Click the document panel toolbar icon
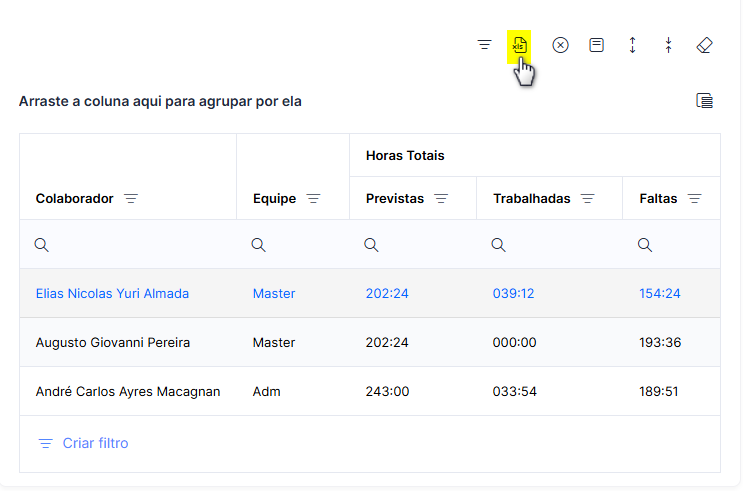 (597, 45)
